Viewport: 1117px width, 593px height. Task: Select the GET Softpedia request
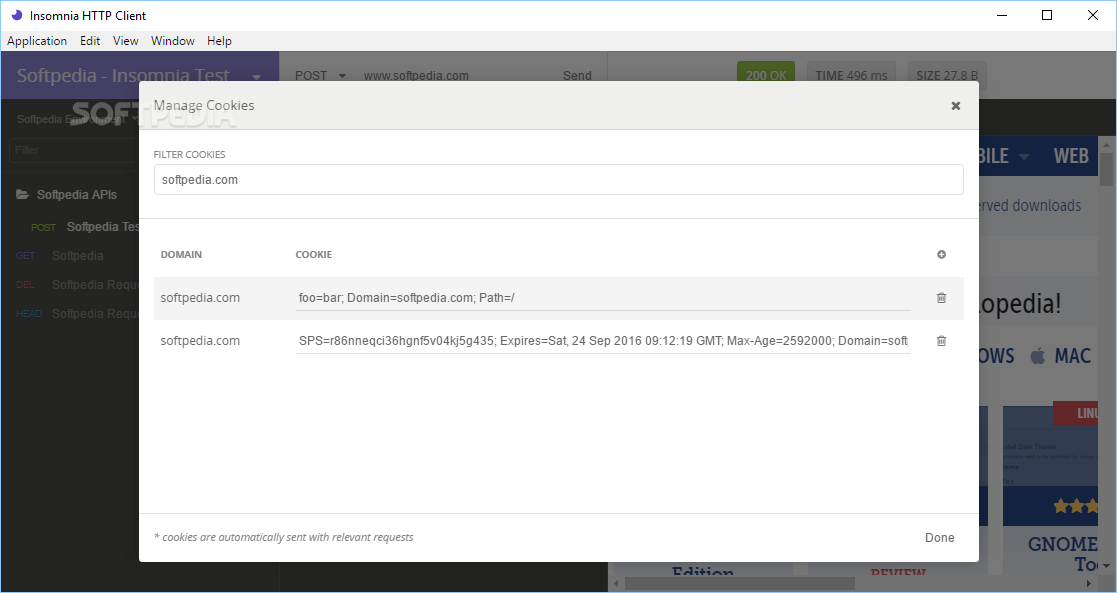tap(60, 255)
